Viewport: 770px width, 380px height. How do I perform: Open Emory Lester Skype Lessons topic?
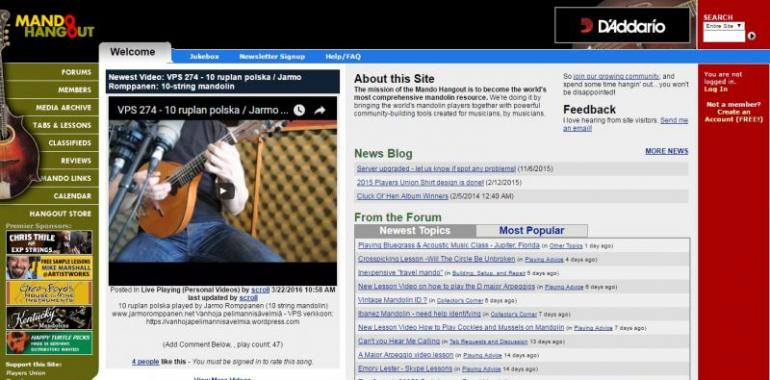(405, 368)
